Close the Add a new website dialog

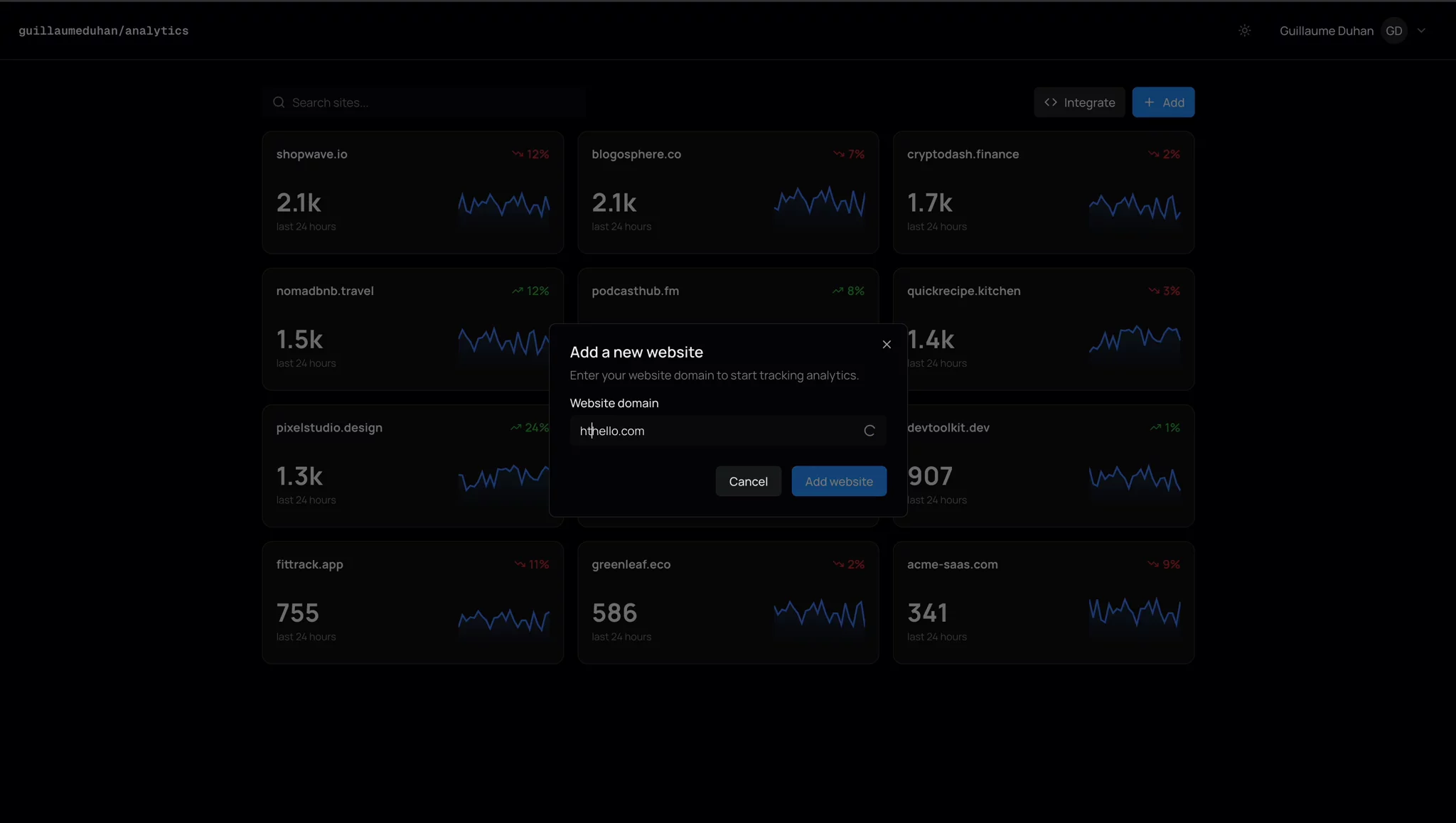tap(887, 344)
